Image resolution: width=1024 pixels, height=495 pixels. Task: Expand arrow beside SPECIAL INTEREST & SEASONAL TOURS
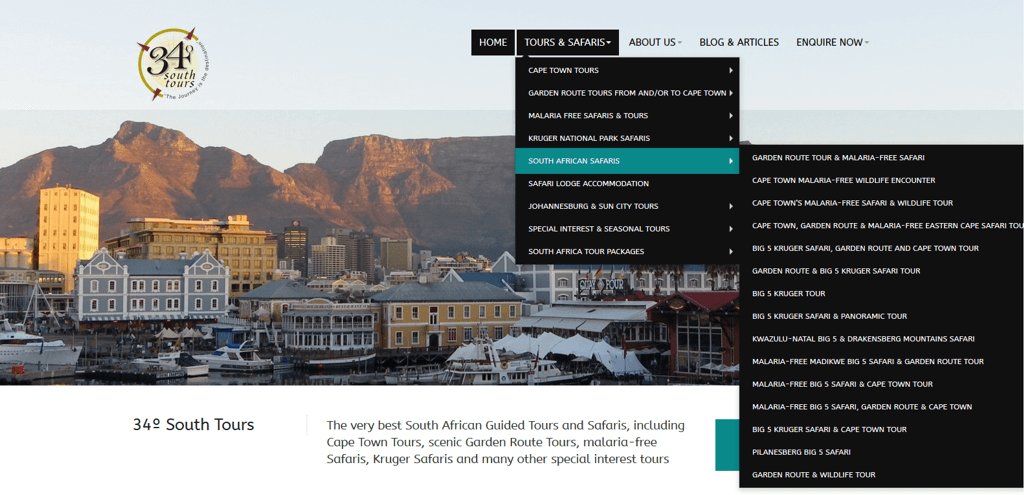pos(731,229)
